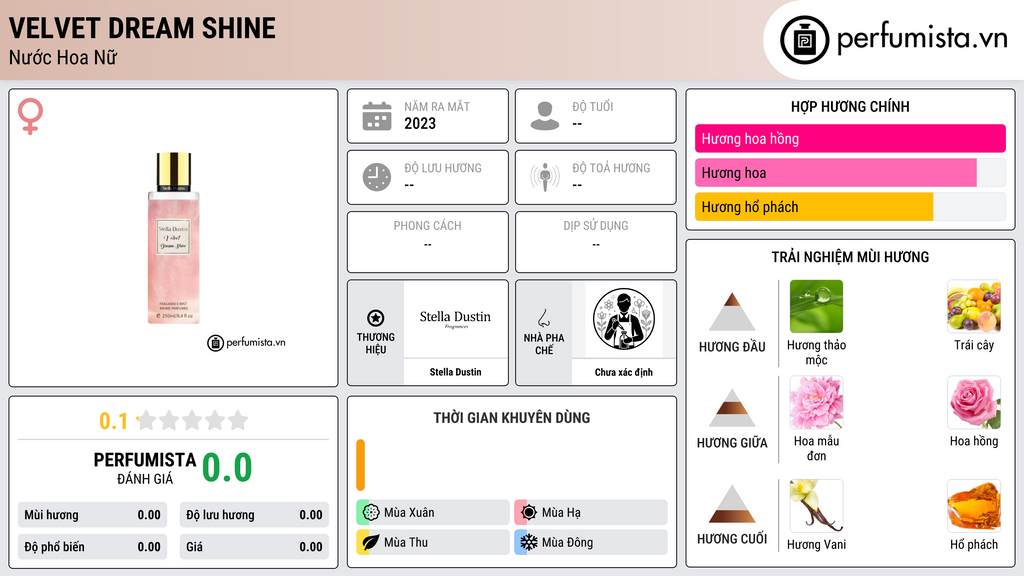Viewport: 1024px width, 576px height.
Task: Open the Stella Dustin brand name link
Action: point(455,372)
